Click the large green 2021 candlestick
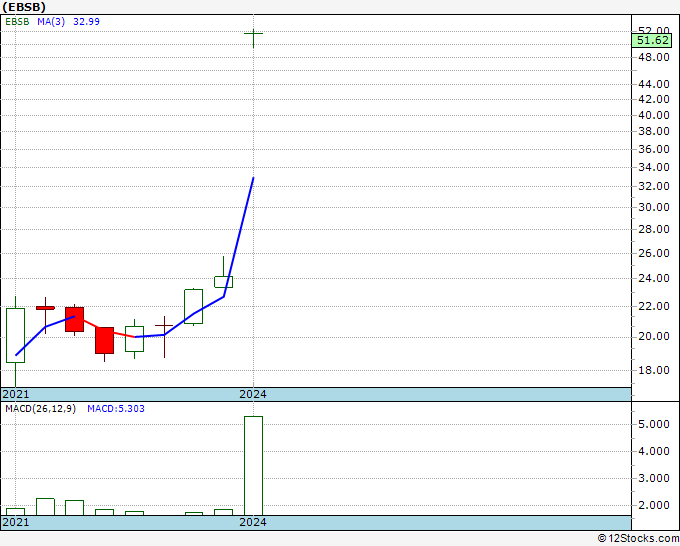Viewport: 680px width, 546px height. click(16, 335)
